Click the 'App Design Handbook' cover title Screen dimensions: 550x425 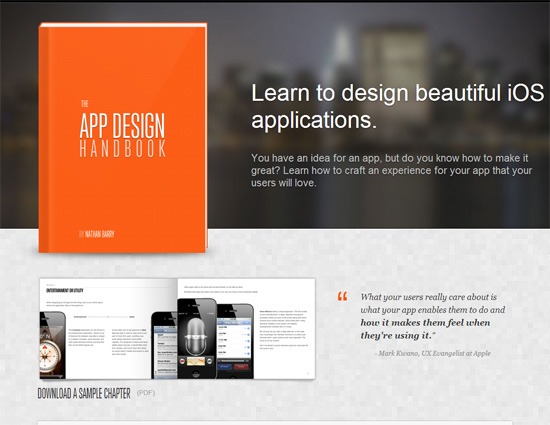point(122,135)
